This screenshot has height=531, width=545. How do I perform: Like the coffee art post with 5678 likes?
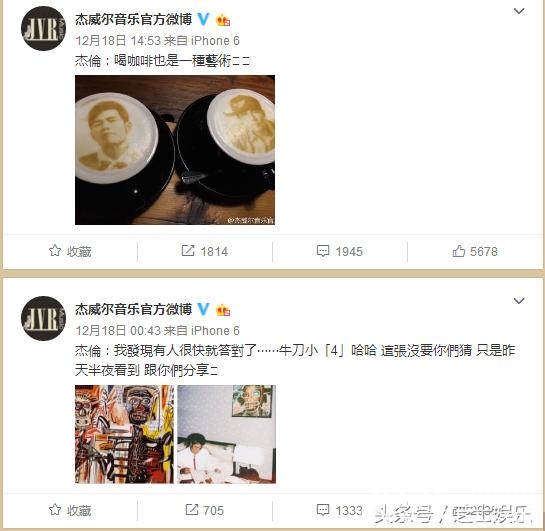pos(475,251)
